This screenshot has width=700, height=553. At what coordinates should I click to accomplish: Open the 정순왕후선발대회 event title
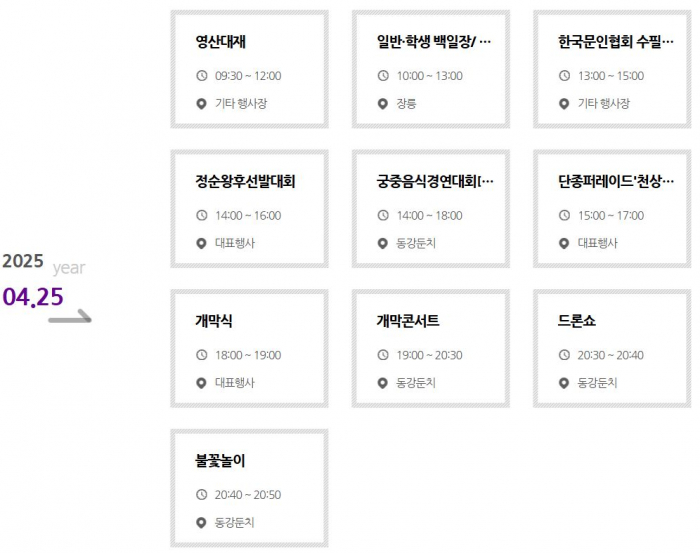246,182
